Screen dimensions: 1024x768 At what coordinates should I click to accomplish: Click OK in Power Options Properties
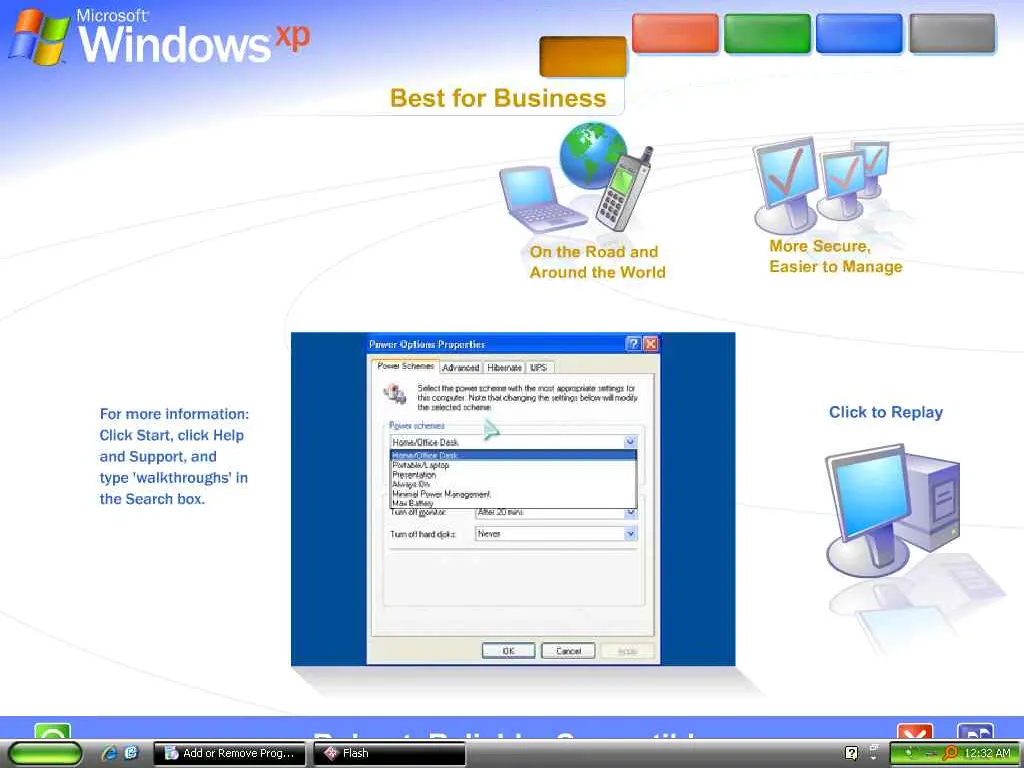click(x=508, y=651)
